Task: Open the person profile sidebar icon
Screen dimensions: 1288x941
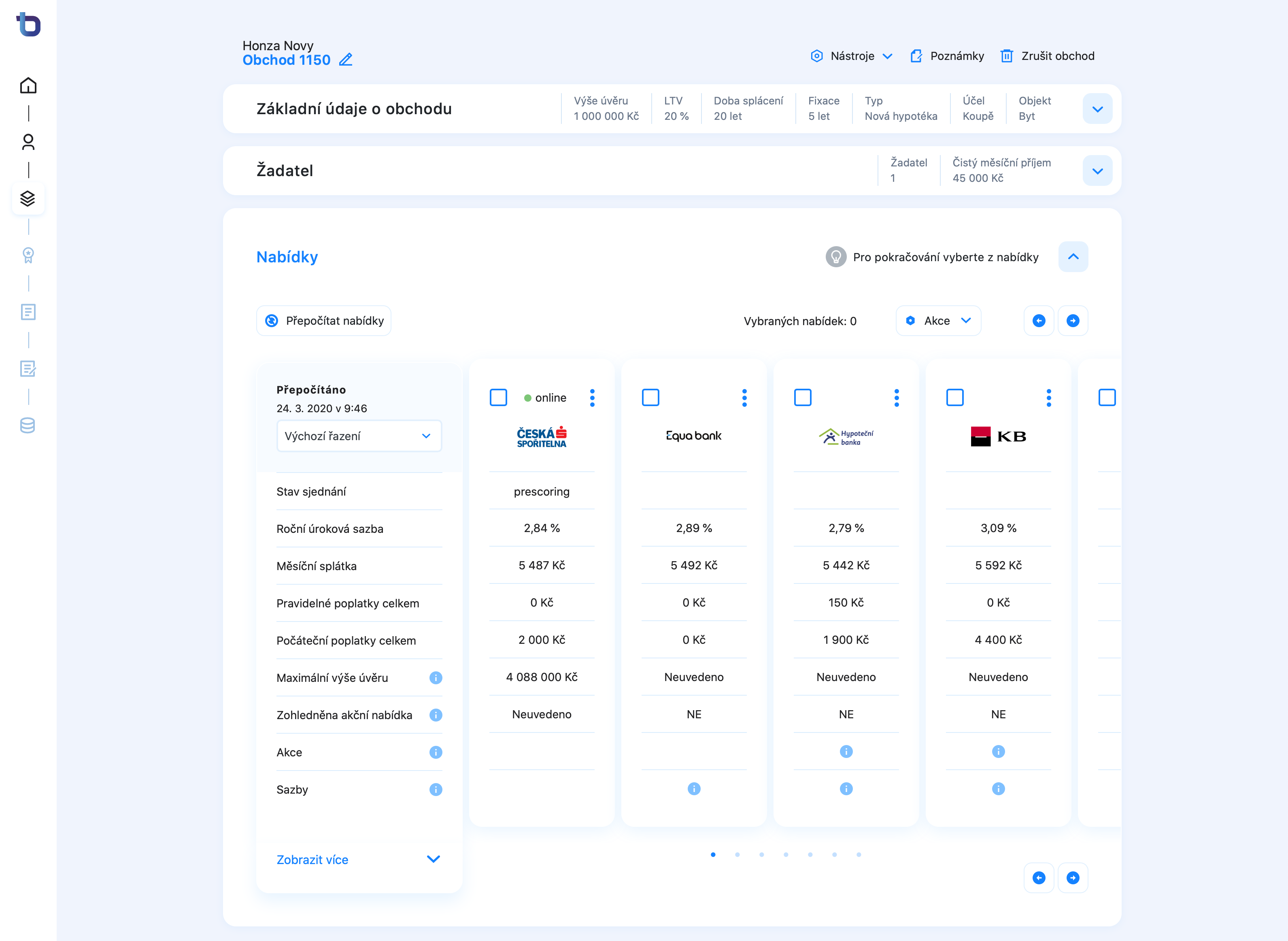Action: (28, 142)
